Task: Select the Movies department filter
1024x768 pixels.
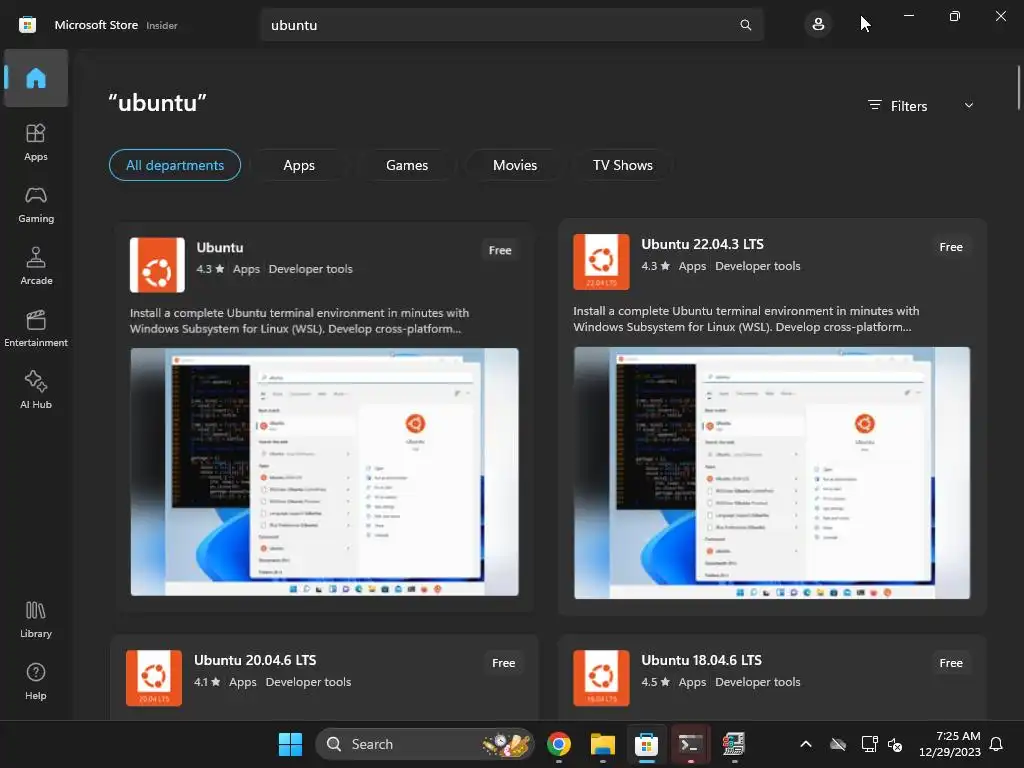Action: coord(515,165)
